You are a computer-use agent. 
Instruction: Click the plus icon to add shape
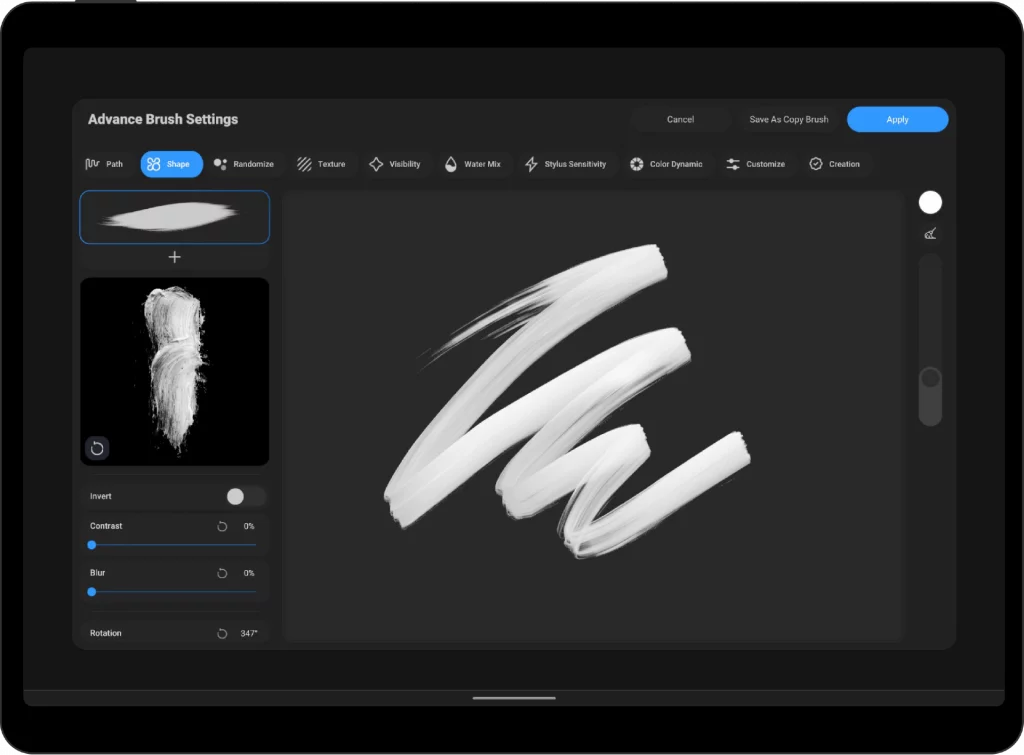(175, 257)
